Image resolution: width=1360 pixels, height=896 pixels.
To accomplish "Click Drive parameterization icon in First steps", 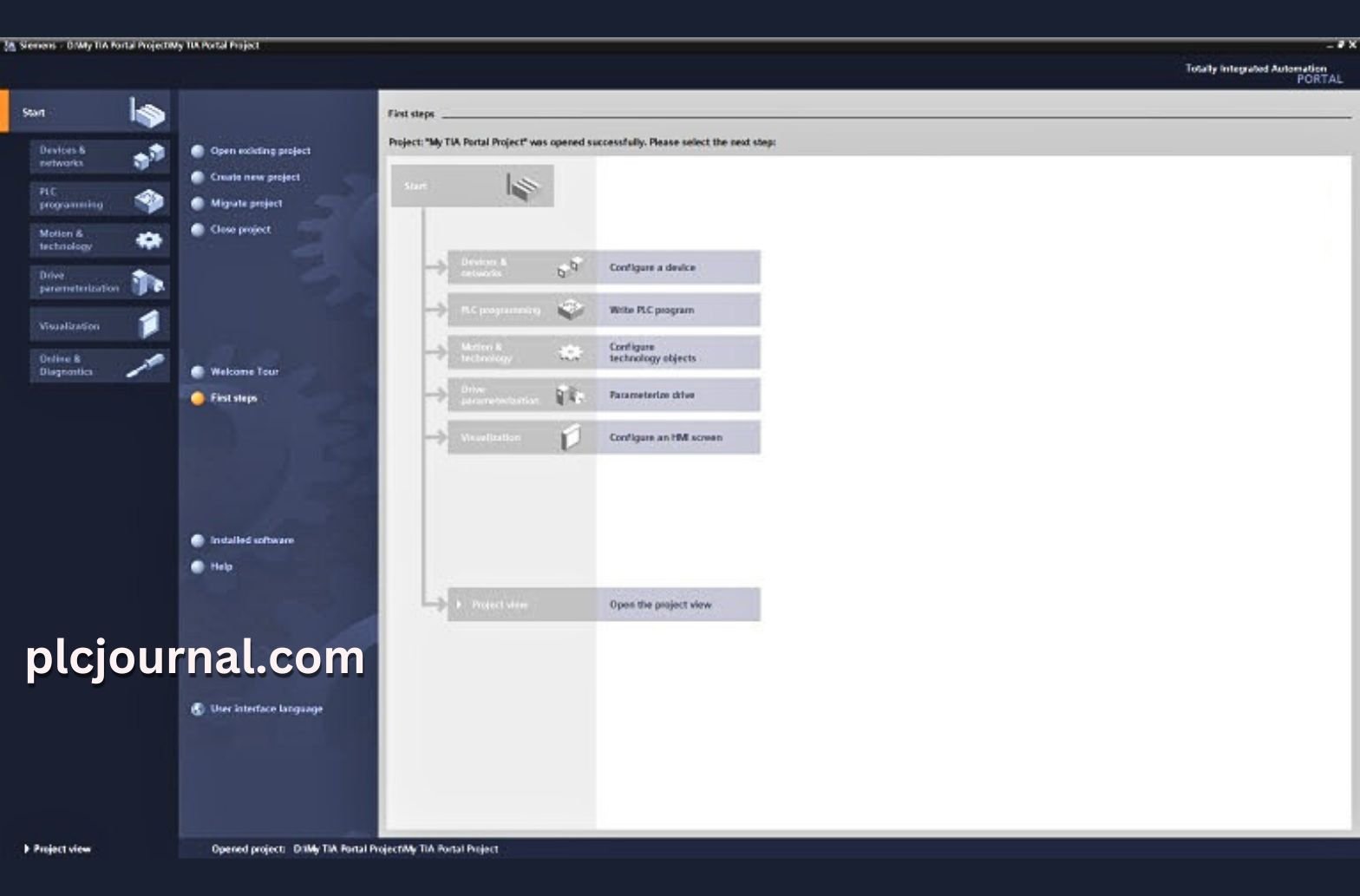I will (x=570, y=395).
